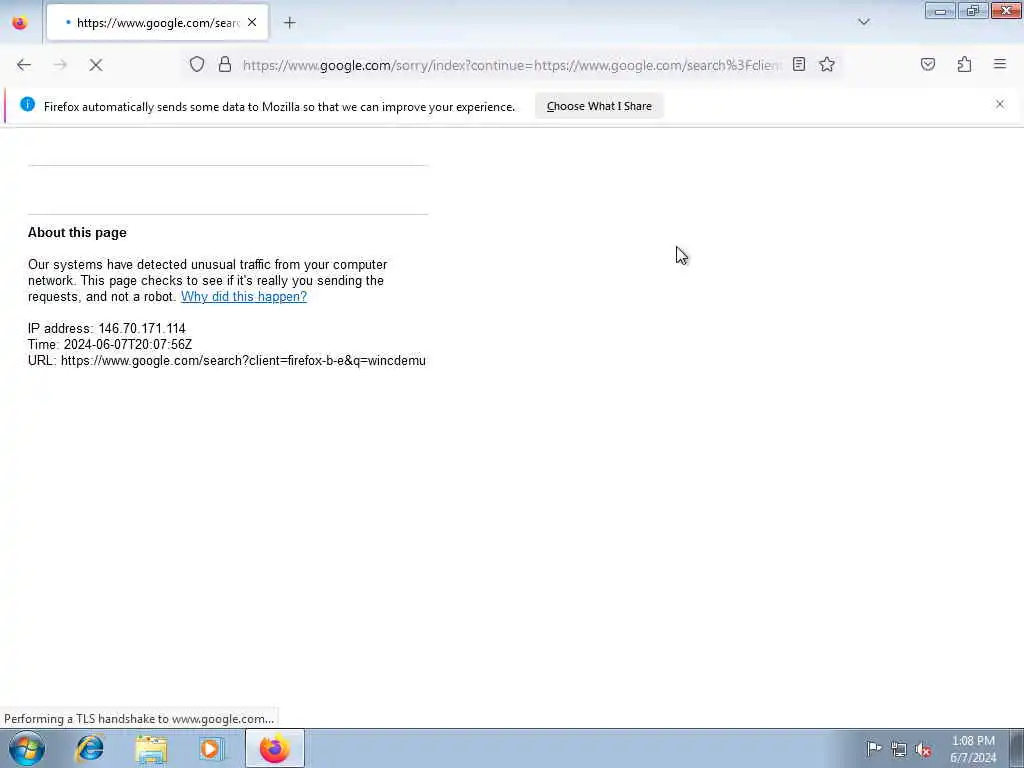Close the google.com search tab
Image resolution: width=1024 pixels, height=768 pixels.
252,23
